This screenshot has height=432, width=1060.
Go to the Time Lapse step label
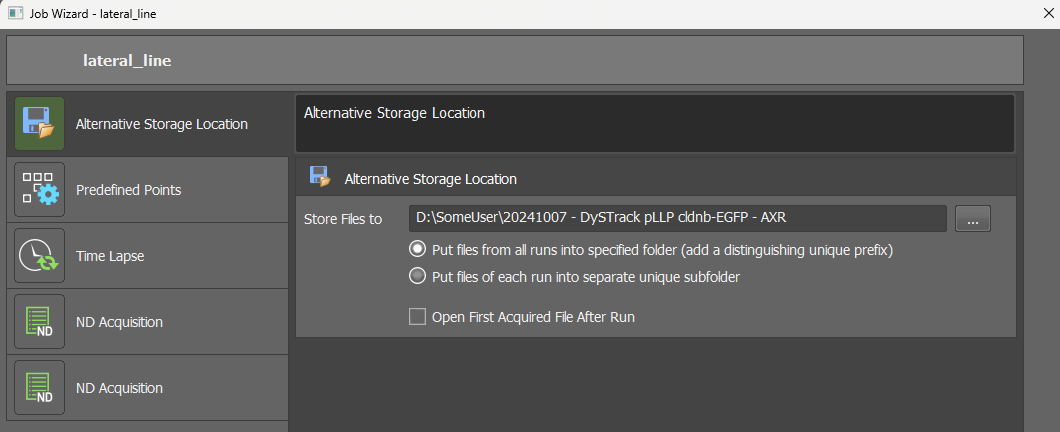pyautogui.click(x=110, y=256)
